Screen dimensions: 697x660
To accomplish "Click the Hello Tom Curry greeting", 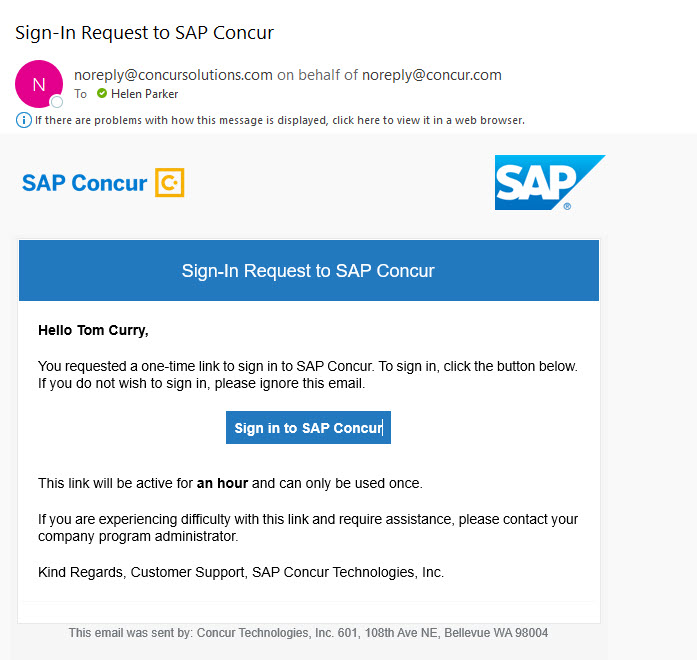I will 93,330.
